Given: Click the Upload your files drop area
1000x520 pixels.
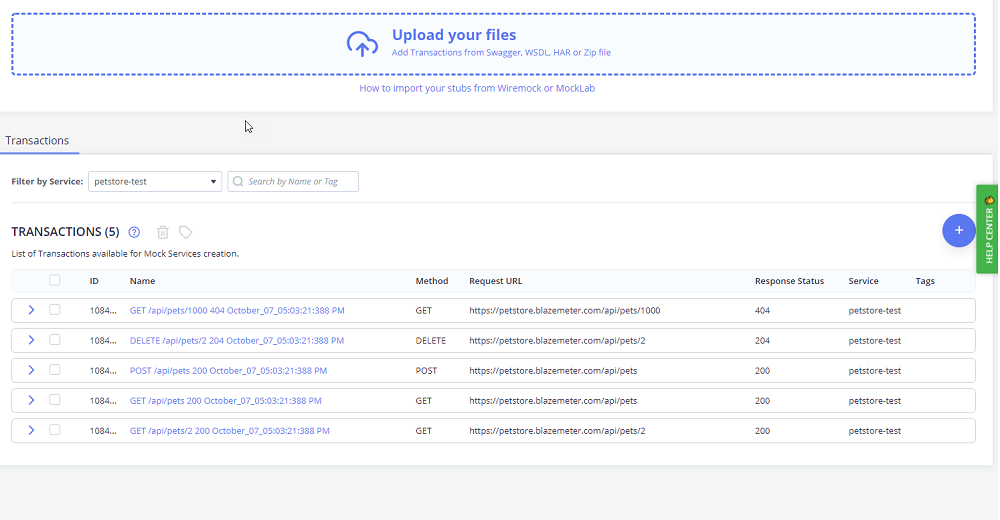Looking at the screenshot, I should [x=494, y=44].
